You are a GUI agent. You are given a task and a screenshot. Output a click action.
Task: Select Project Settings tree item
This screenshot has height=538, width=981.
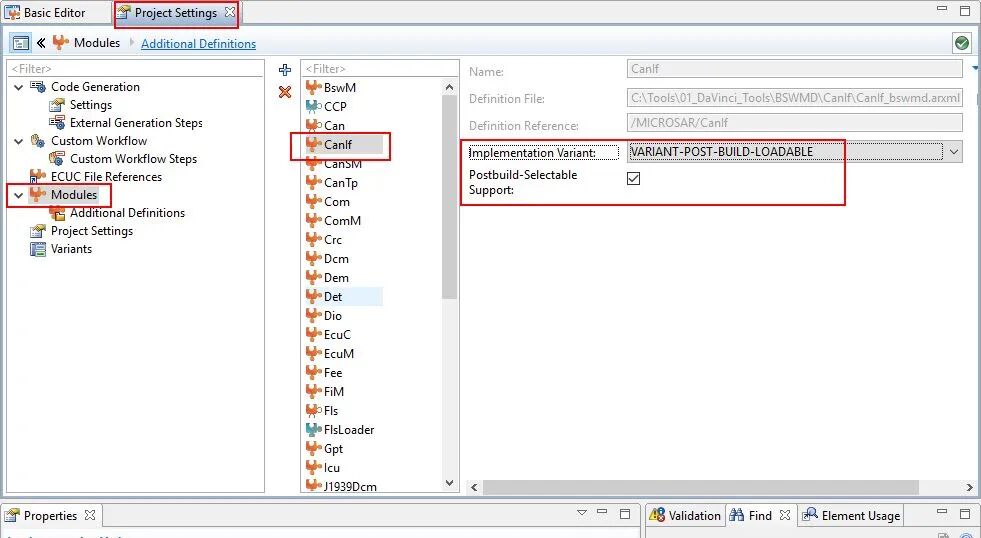[92, 231]
